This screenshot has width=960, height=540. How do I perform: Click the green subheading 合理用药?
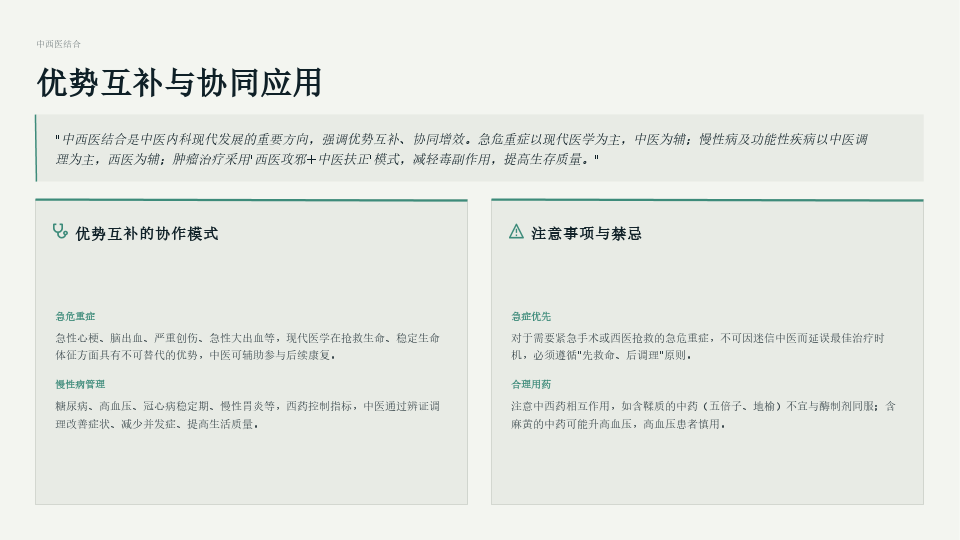pos(531,384)
